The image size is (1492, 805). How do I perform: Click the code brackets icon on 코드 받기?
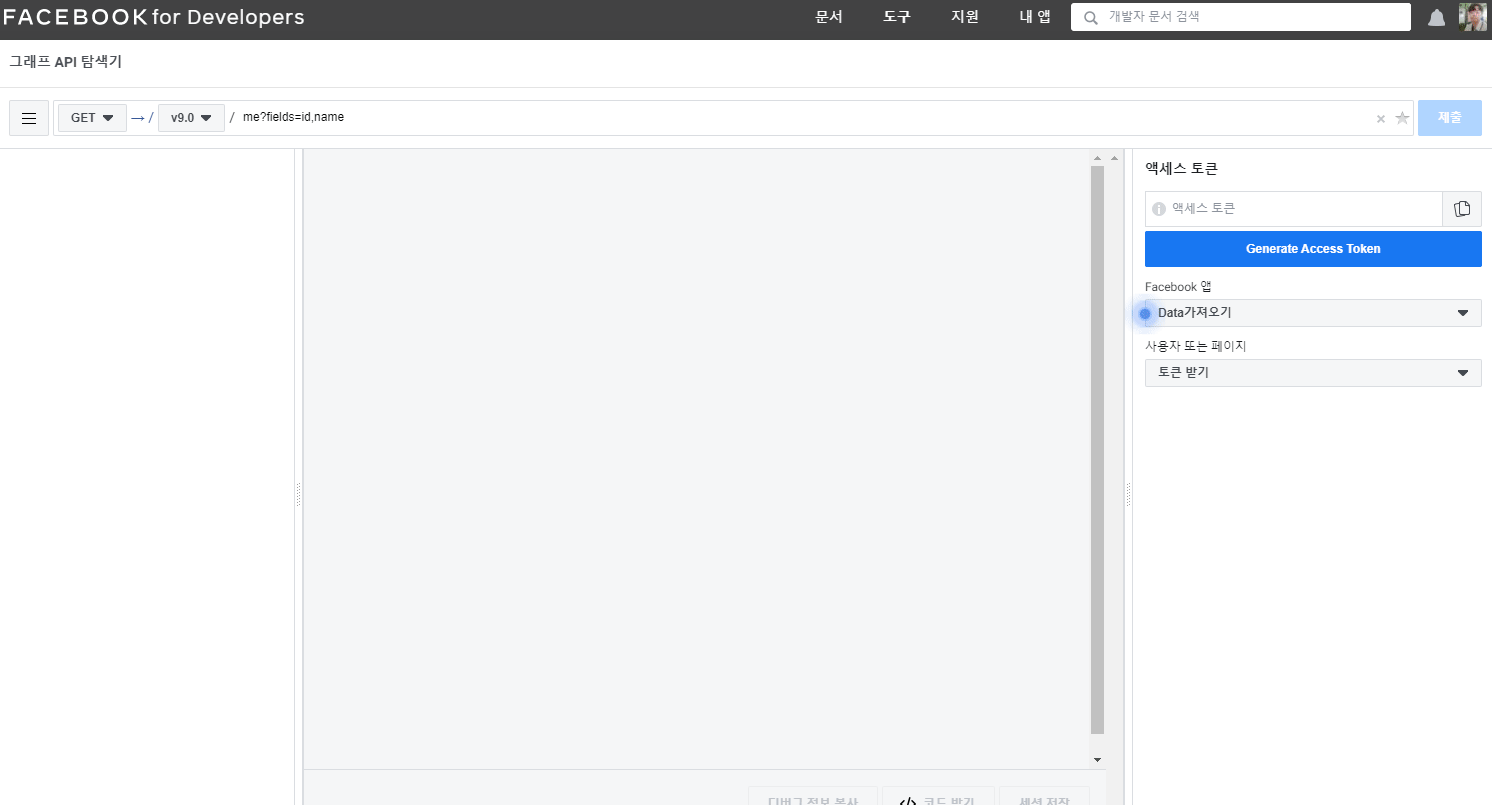point(908,800)
